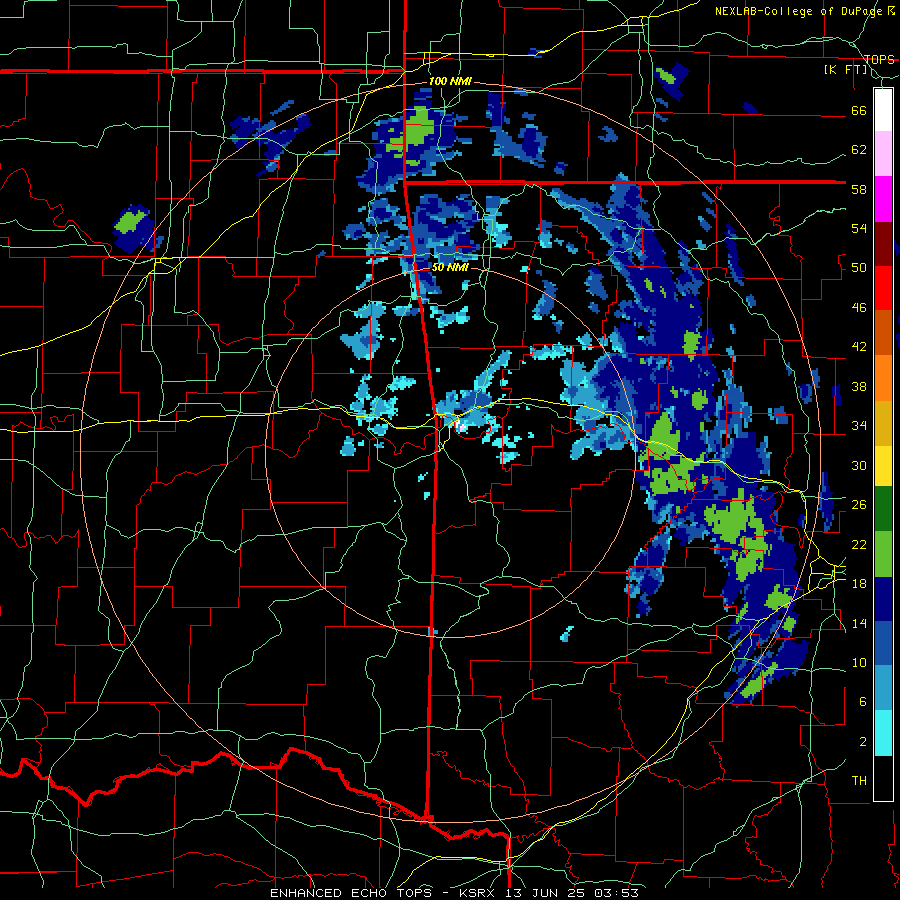Click the dark red 54 kft legend swatch
Image resolution: width=900 pixels, height=900 pixels.
click(883, 243)
